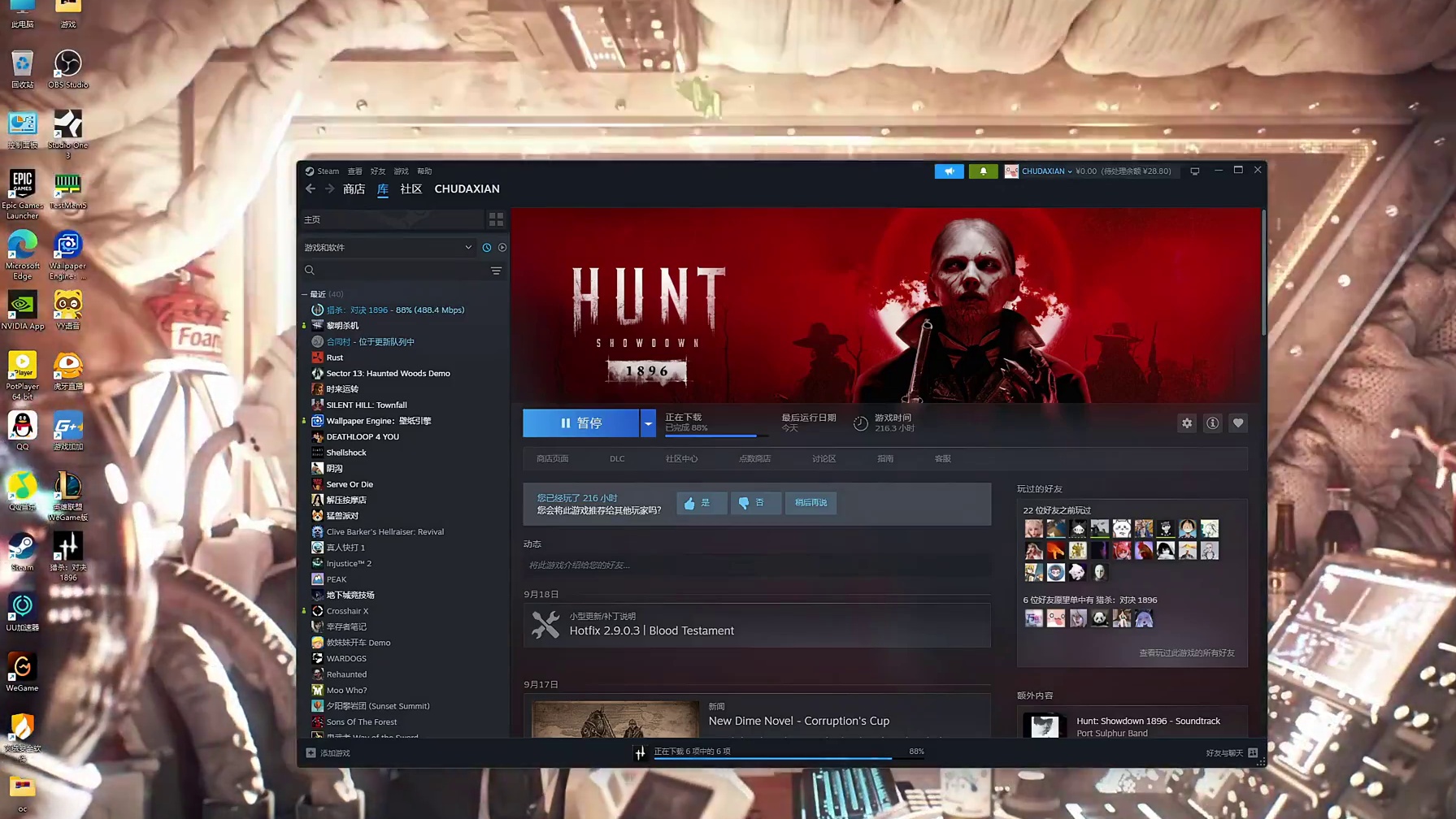The width and height of the screenshot is (1456, 819).
Task: Show Hunt game info panel
Action: (1212, 423)
